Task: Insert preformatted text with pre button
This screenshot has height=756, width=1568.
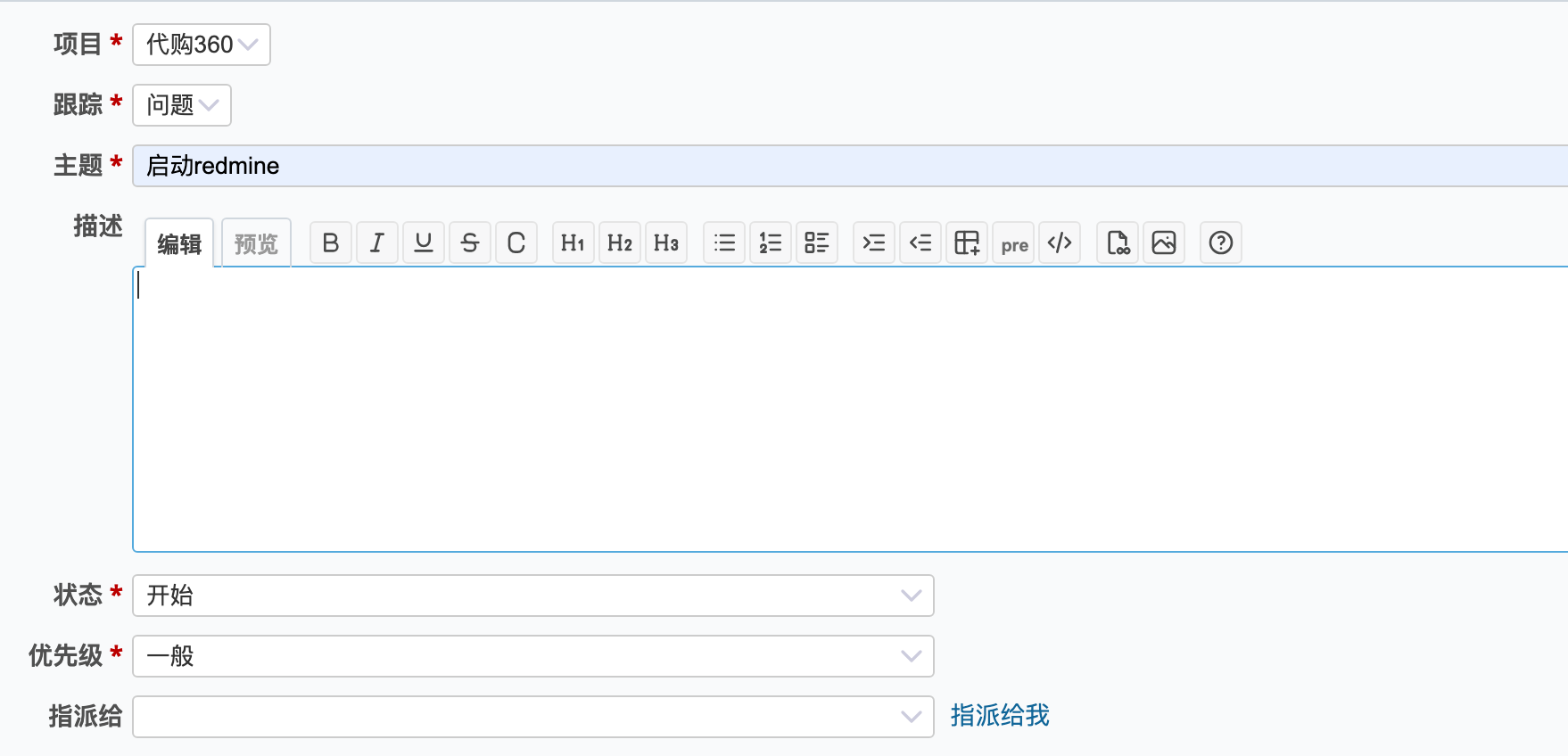Action: pos(1014,243)
